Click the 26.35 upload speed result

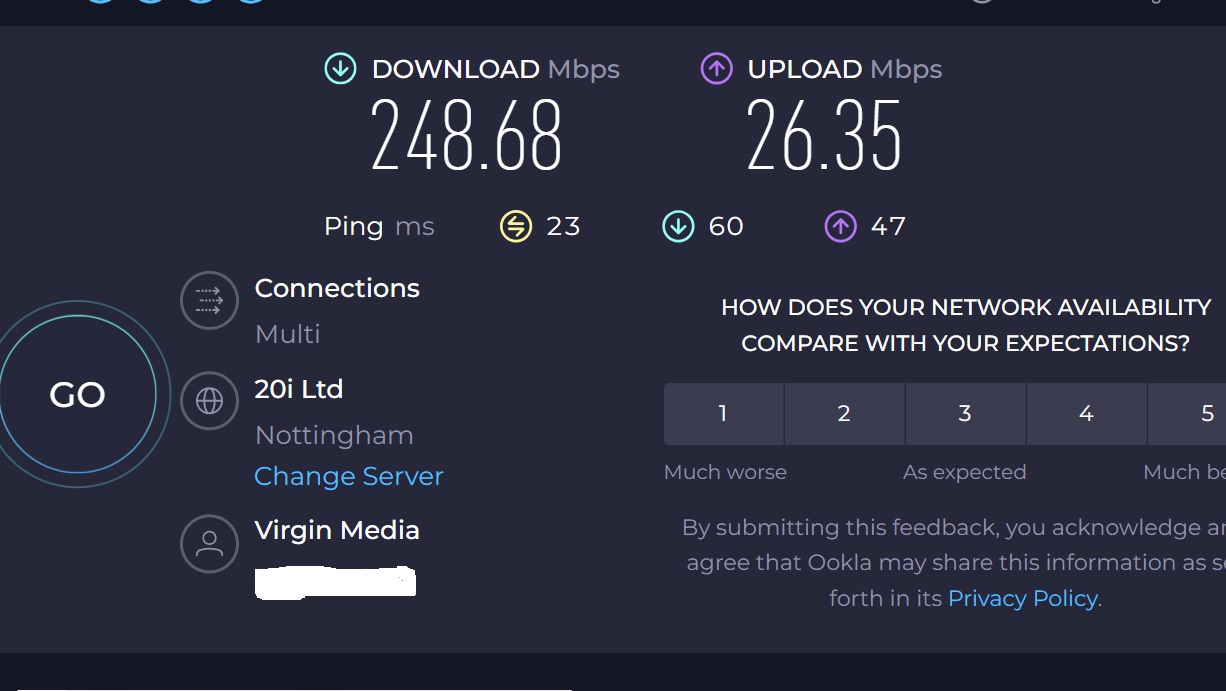pyautogui.click(x=824, y=136)
